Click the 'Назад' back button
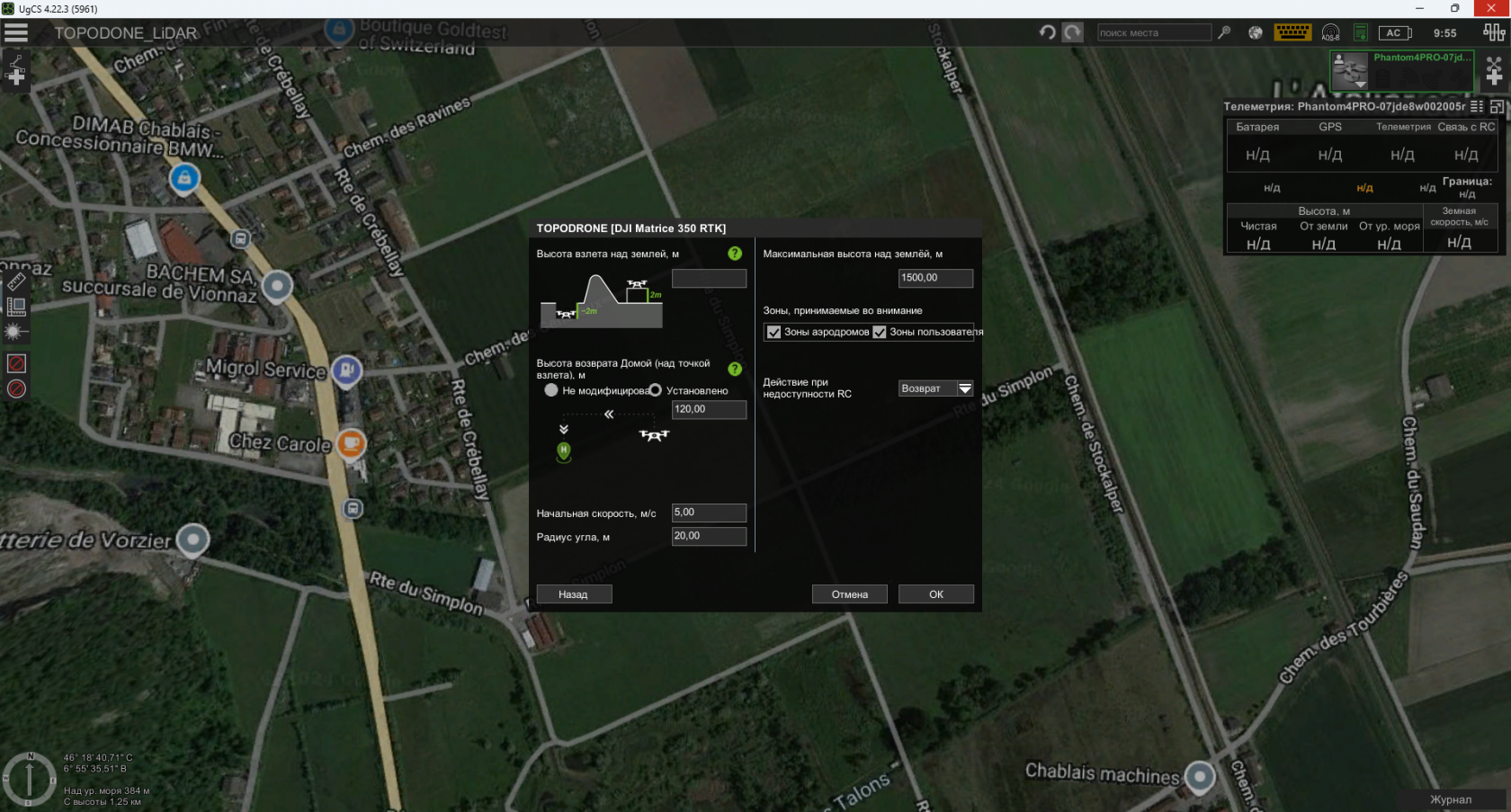Viewport: 1511px width, 812px height. (x=574, y=594)
